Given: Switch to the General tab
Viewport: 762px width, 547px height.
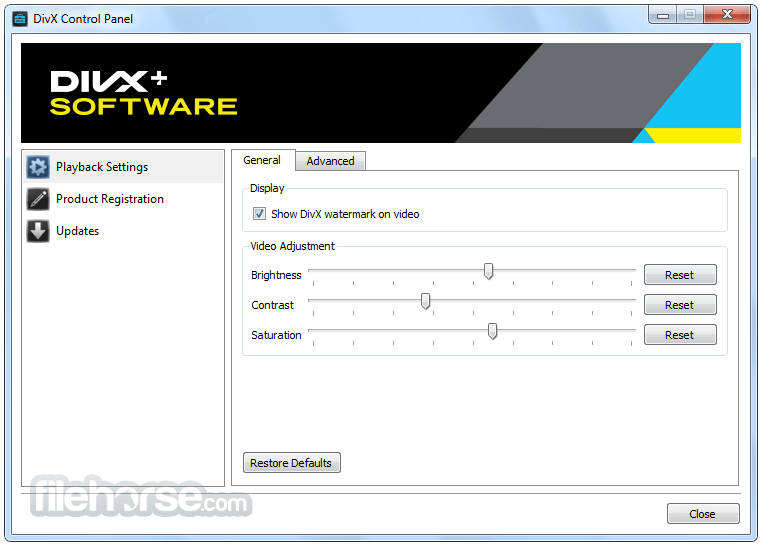Looking at the screenshot, I should click(x=262, y=160).
